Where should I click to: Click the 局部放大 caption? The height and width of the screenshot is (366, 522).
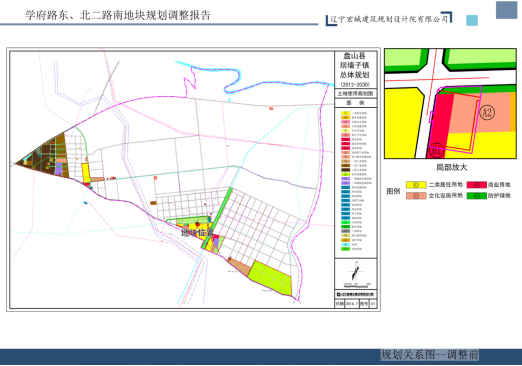[x=451, y=167]
